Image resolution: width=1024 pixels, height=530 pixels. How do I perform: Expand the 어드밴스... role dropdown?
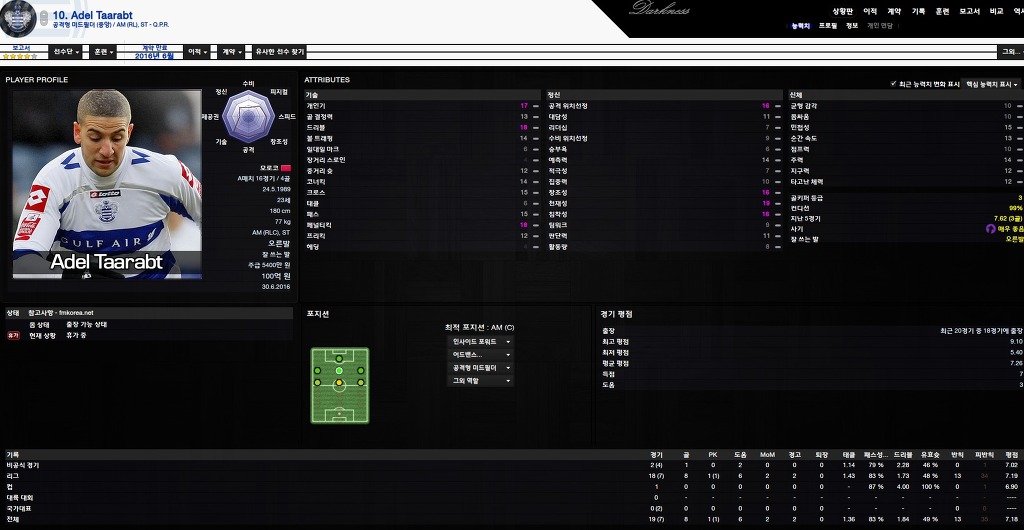click(x=479, y=354)
